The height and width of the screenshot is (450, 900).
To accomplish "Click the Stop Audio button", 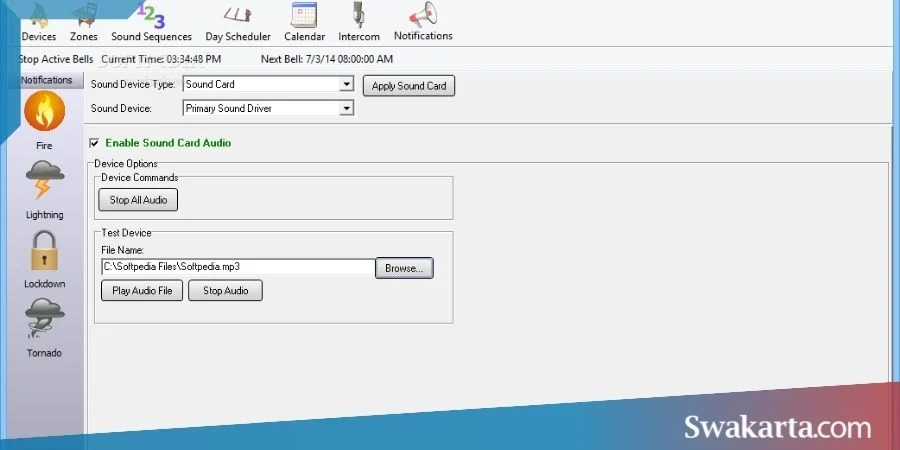I will tap(226, 290).
